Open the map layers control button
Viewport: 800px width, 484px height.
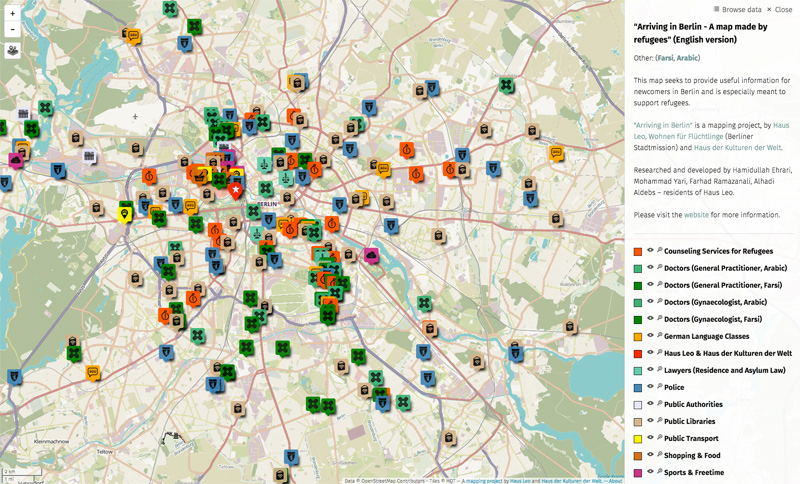pyautogui.click(x=12, y=50)
